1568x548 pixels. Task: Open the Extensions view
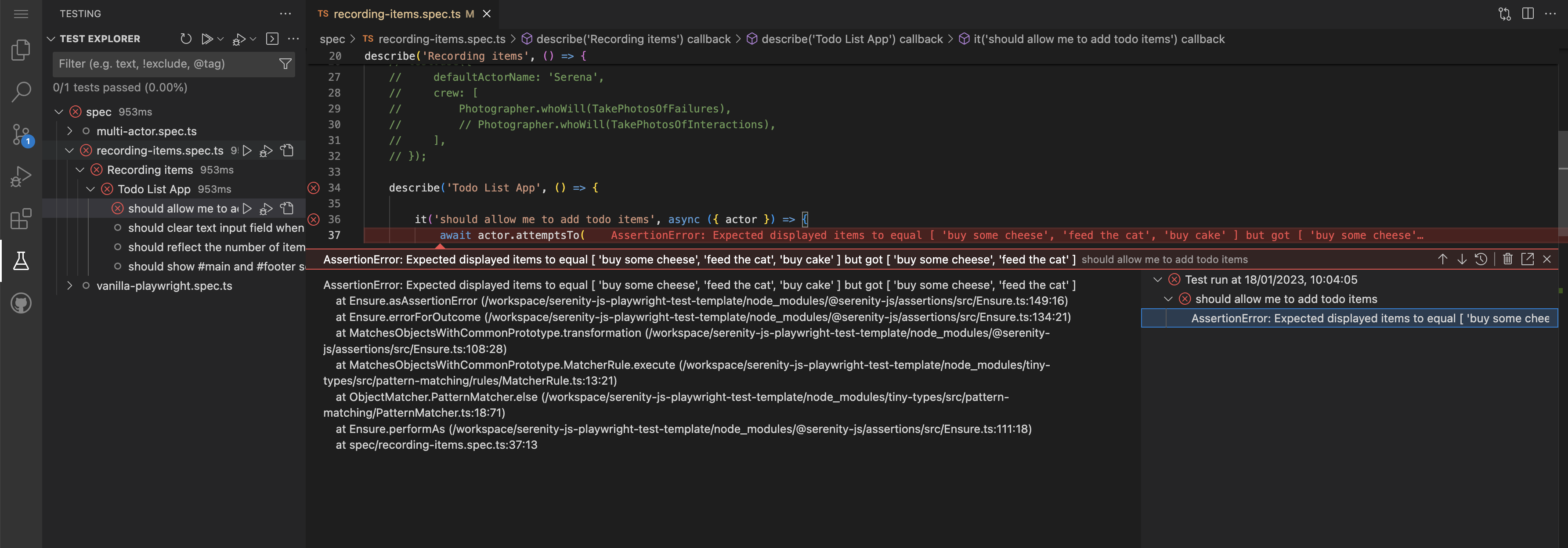22,219
